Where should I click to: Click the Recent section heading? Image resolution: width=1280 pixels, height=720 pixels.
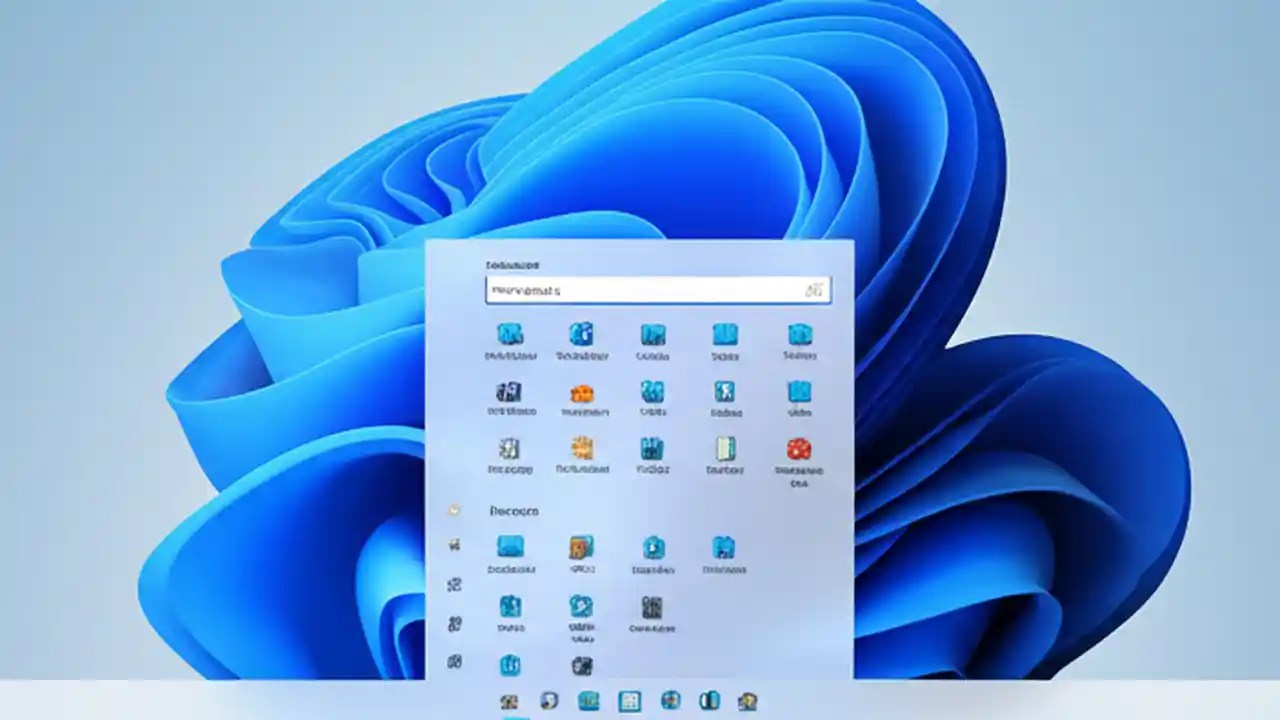coord(512,511)
